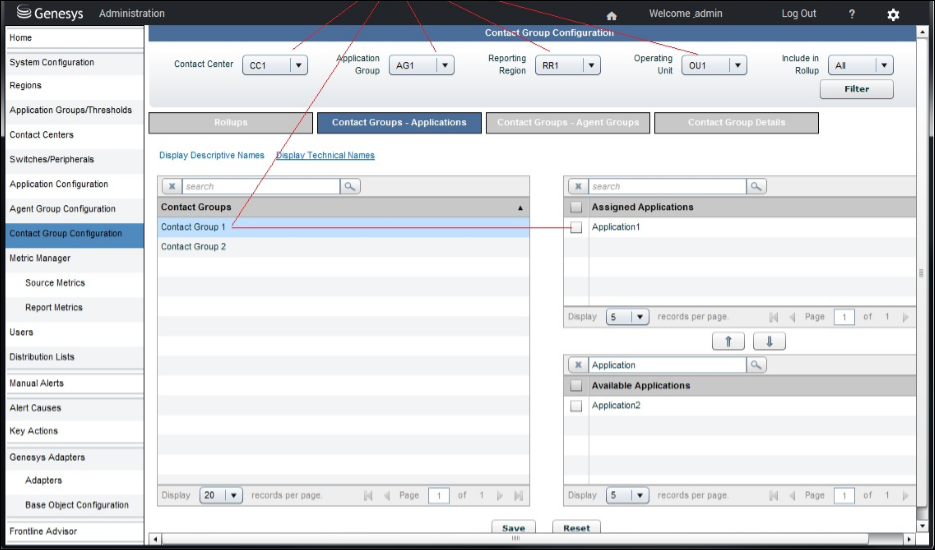
Task: Sort Contact Groups column with arrow
Action: [520, 208]
